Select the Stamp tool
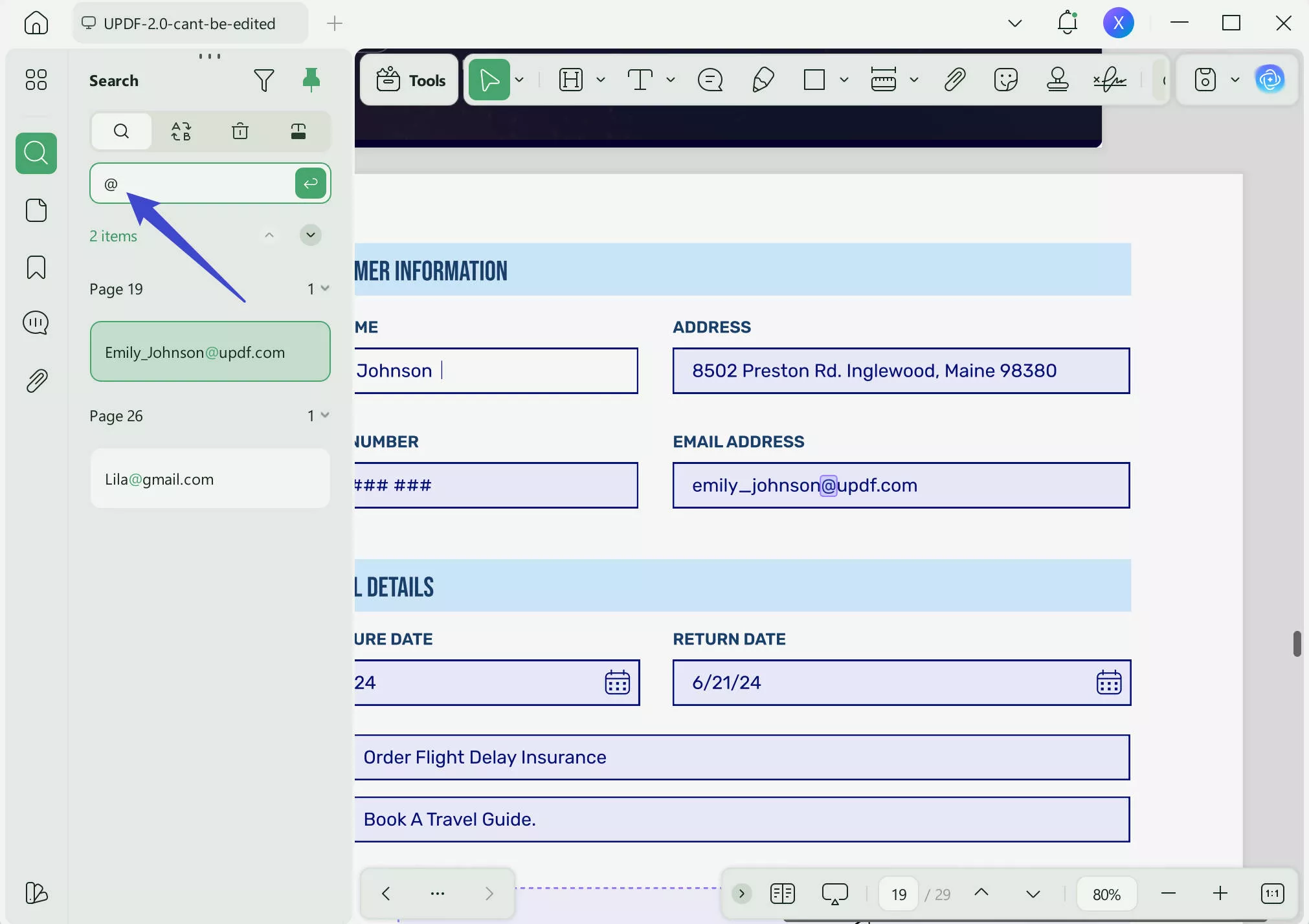The width and height of the screenshot is (1309, 924). [1057, 79]
